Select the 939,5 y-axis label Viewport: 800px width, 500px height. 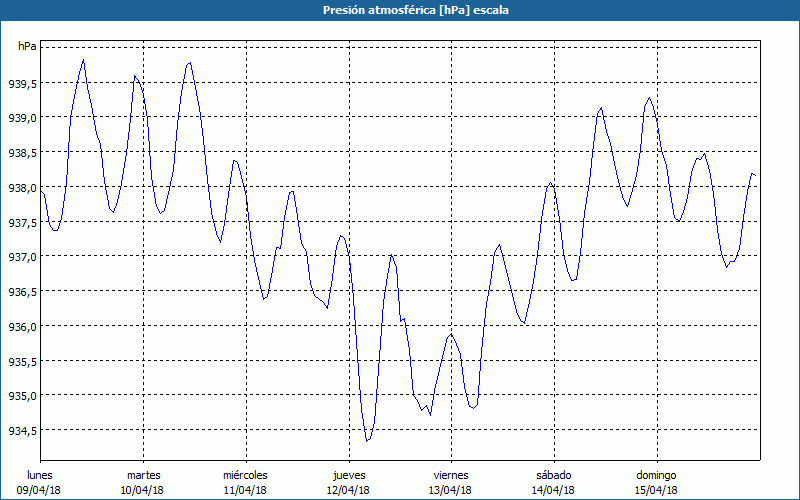(21, 83)
